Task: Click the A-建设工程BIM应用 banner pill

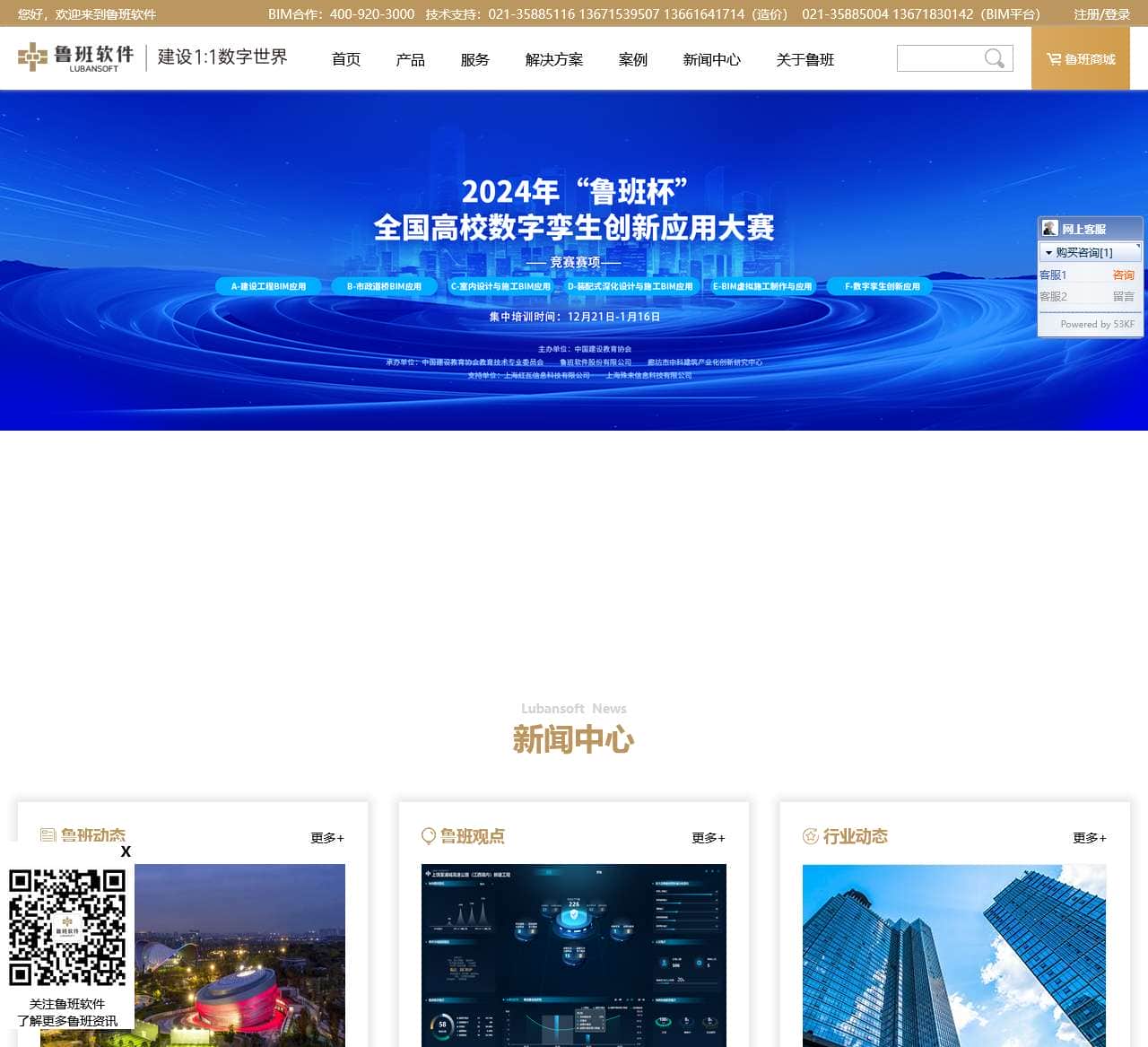Action: (x=268, y=286)
